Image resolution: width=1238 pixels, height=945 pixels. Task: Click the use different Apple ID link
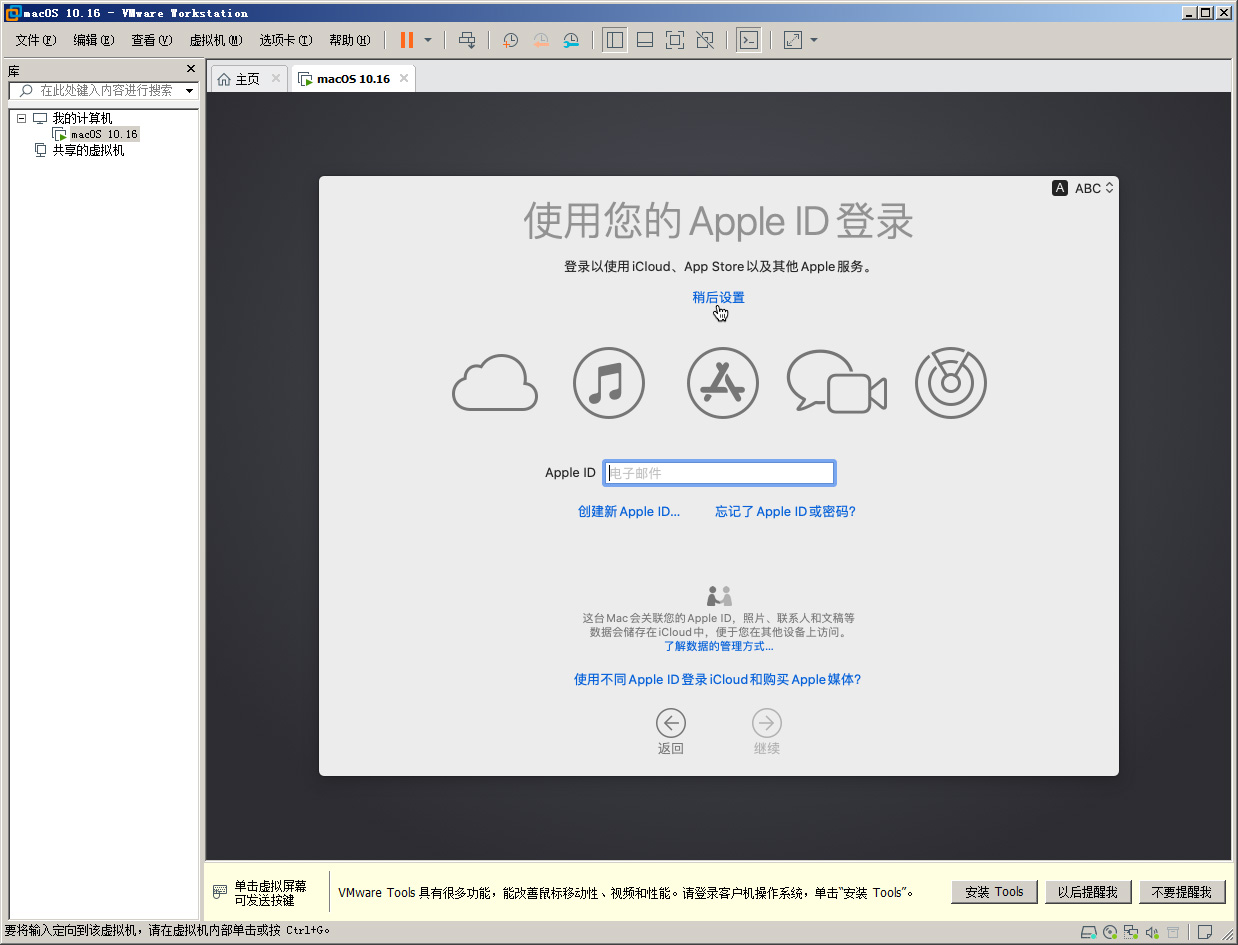tap(717, 679)
